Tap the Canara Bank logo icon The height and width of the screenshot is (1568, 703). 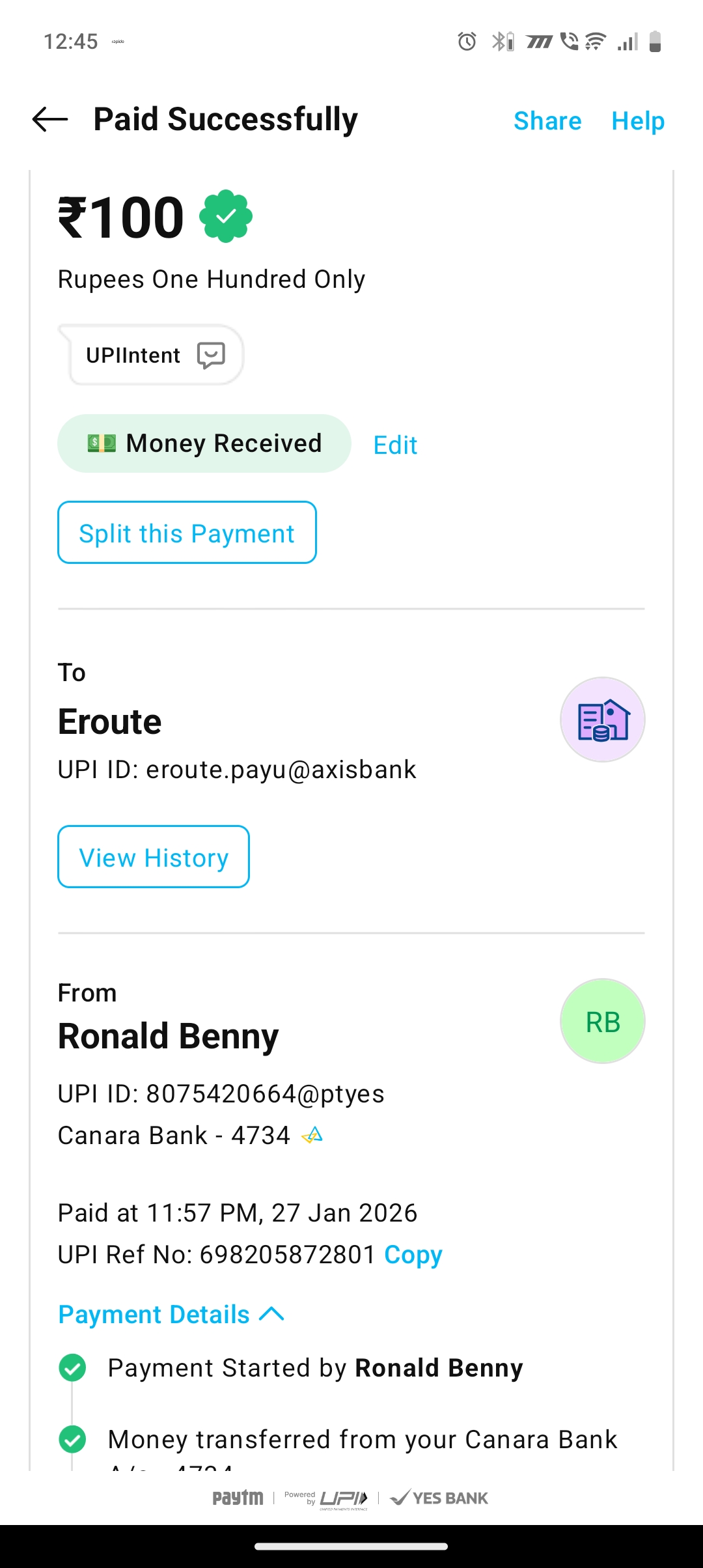coord(312,1136)
